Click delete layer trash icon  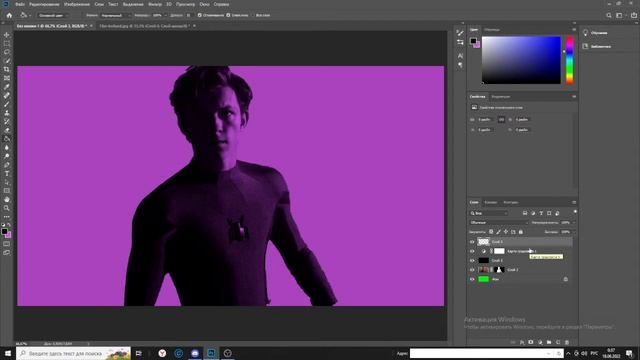[x=567, y=342]
